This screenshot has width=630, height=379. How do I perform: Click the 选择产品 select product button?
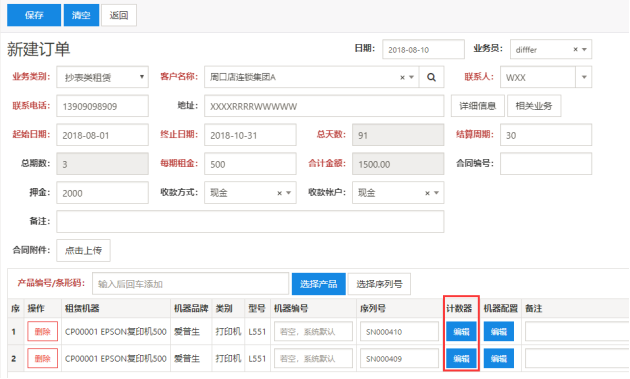(319, 284)
